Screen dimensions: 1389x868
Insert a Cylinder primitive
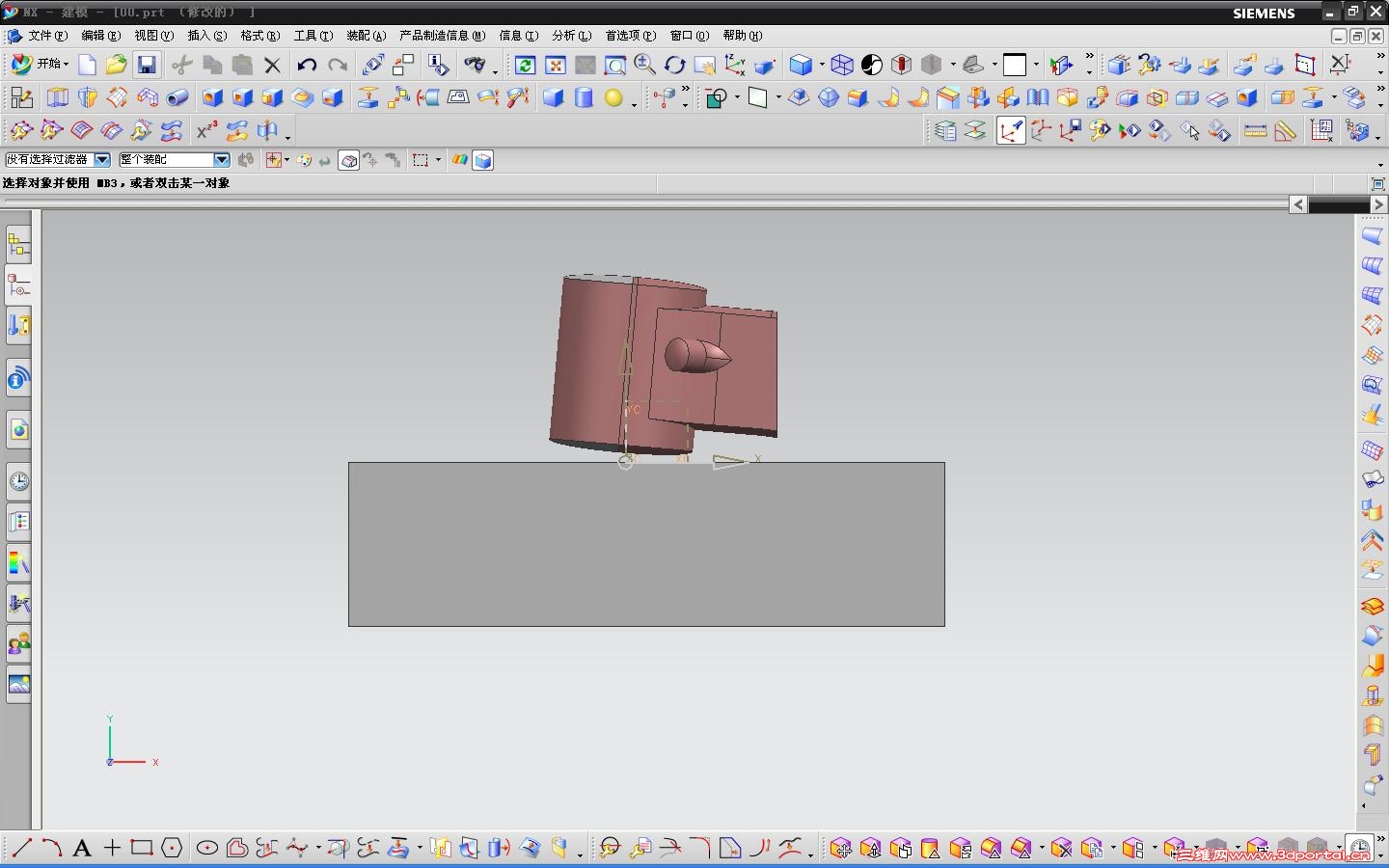coord(584,97)
